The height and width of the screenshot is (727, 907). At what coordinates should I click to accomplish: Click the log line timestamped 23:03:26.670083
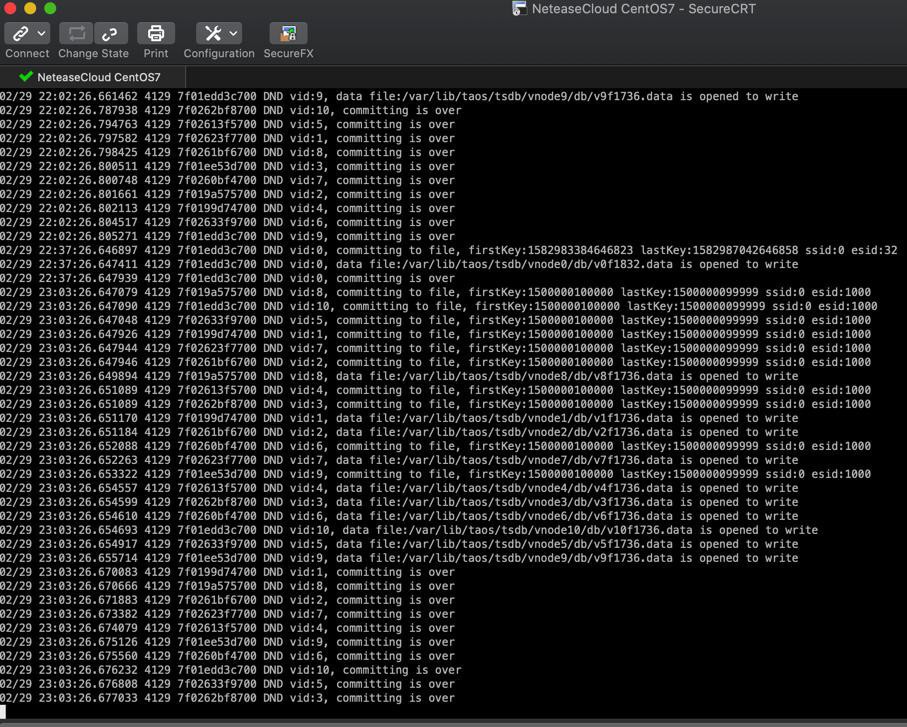click(227, 572)
